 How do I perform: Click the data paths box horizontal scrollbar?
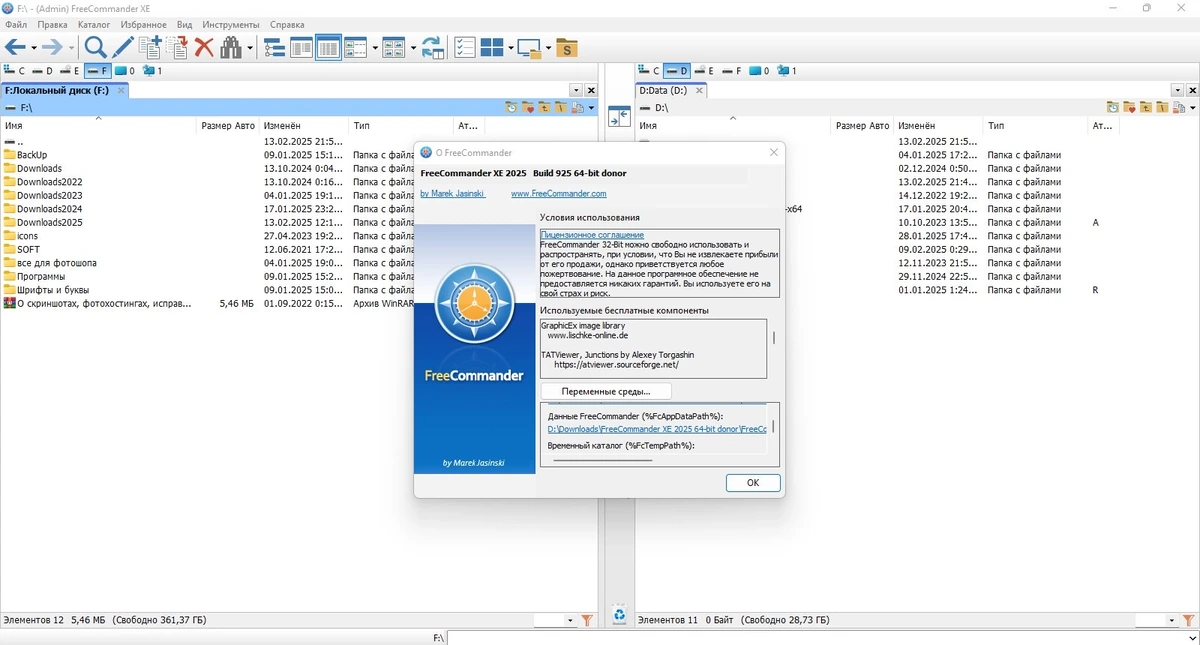point(603,461)
